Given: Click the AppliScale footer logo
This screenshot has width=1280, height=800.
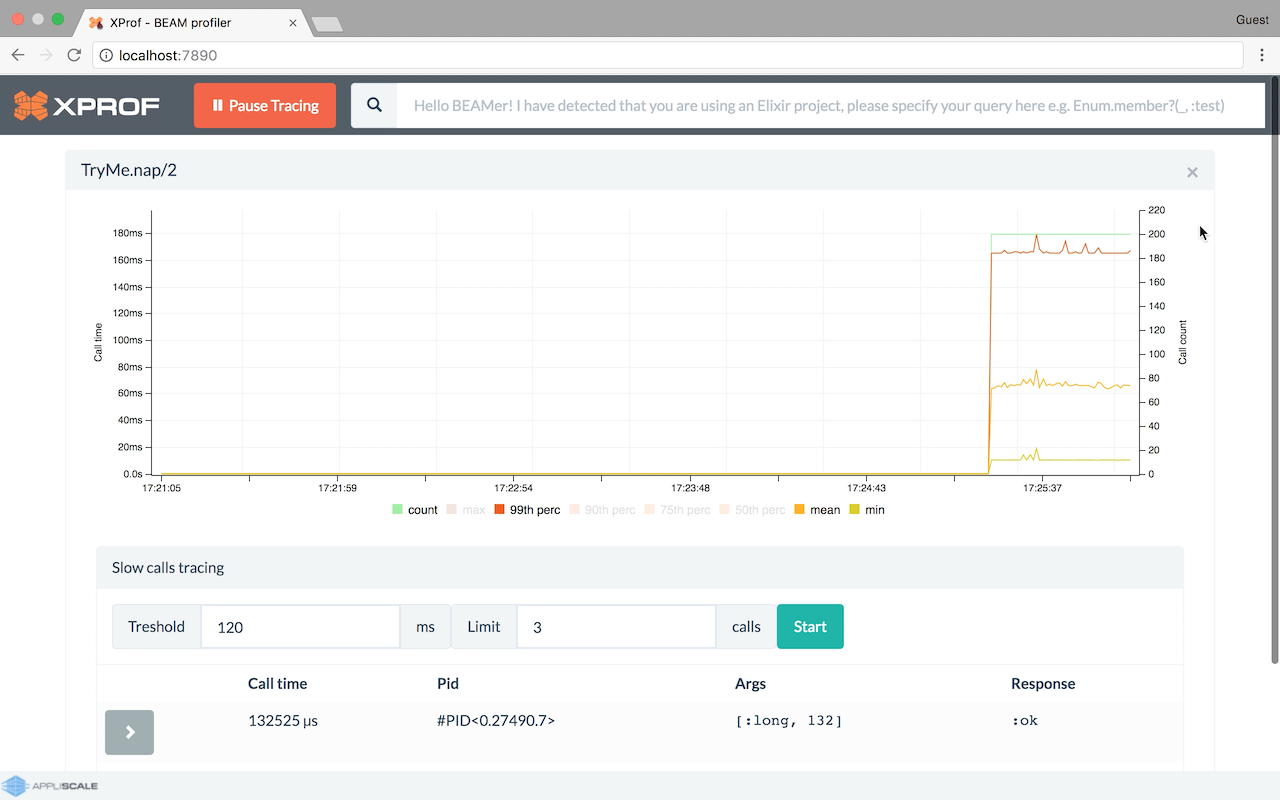Looking at the screenshot, I should point(50,786).
